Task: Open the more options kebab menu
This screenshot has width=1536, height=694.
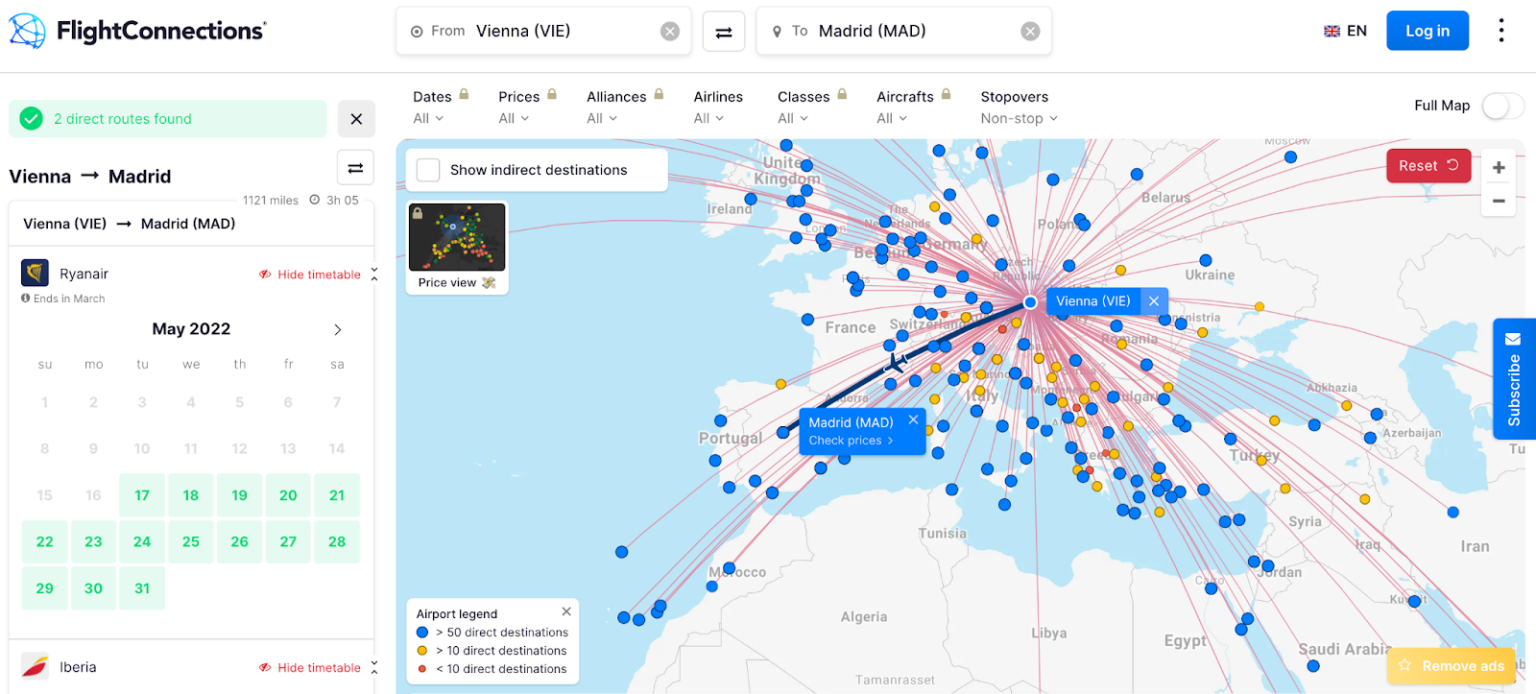Action: point(1501,30)
